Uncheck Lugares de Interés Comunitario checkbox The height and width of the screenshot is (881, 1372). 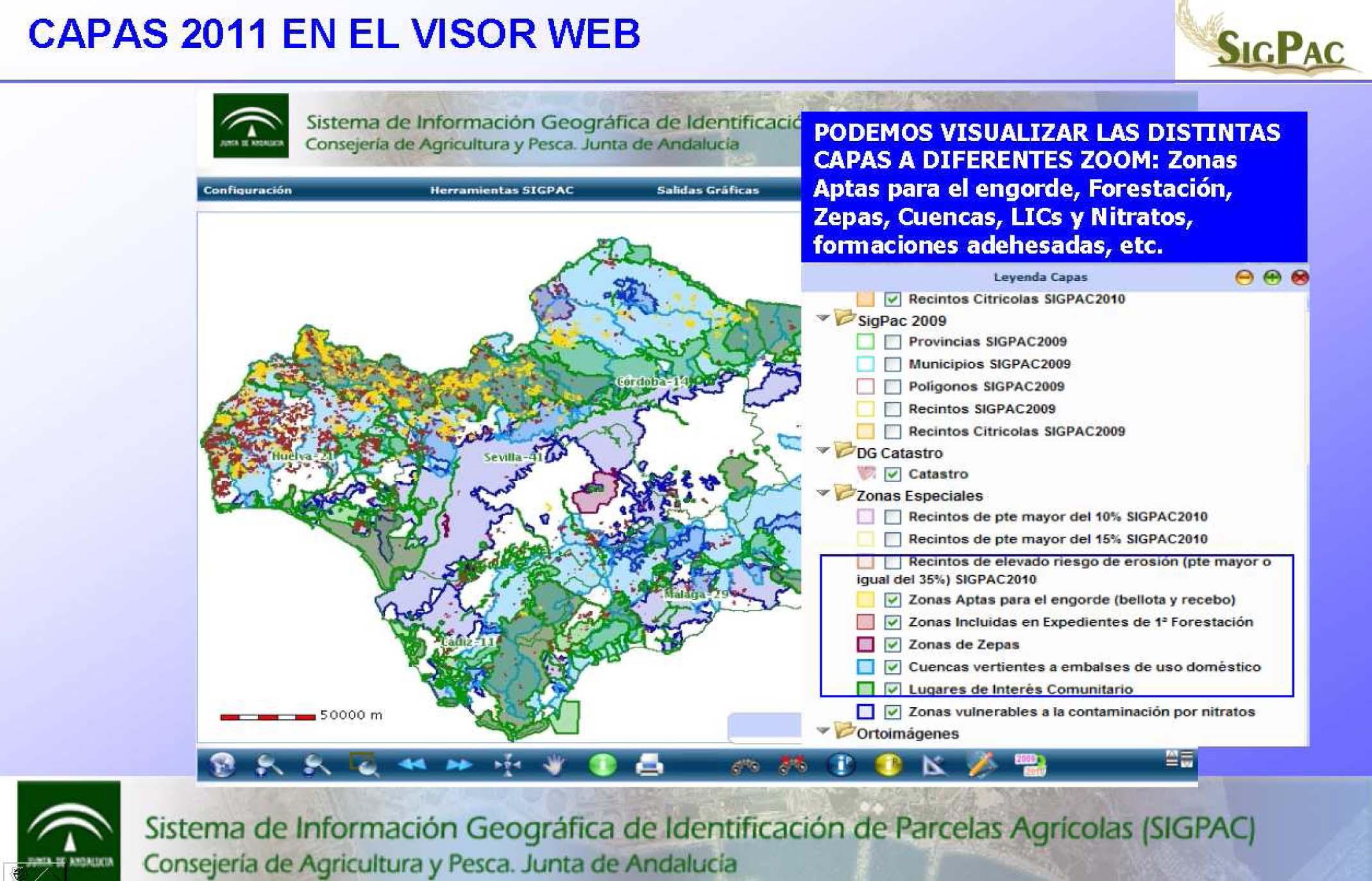pos(892,689)
